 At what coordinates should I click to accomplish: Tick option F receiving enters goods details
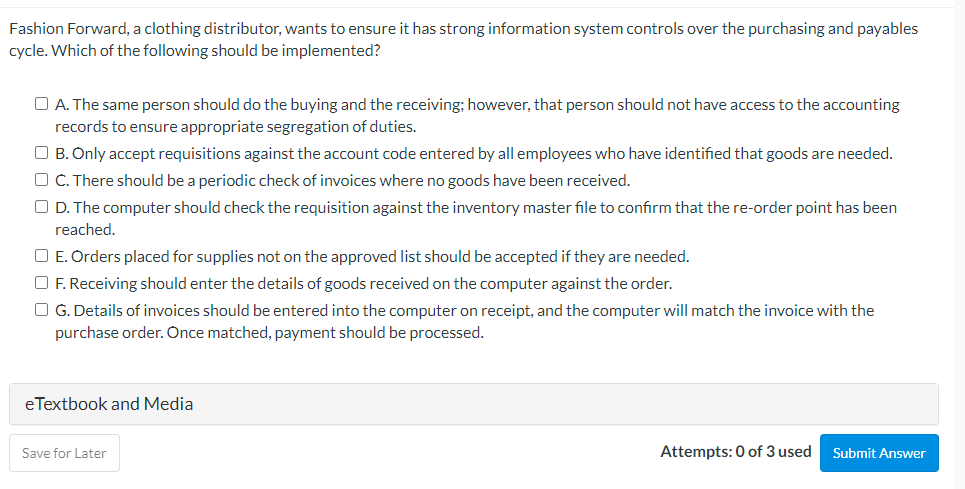(x=41, y=282)
